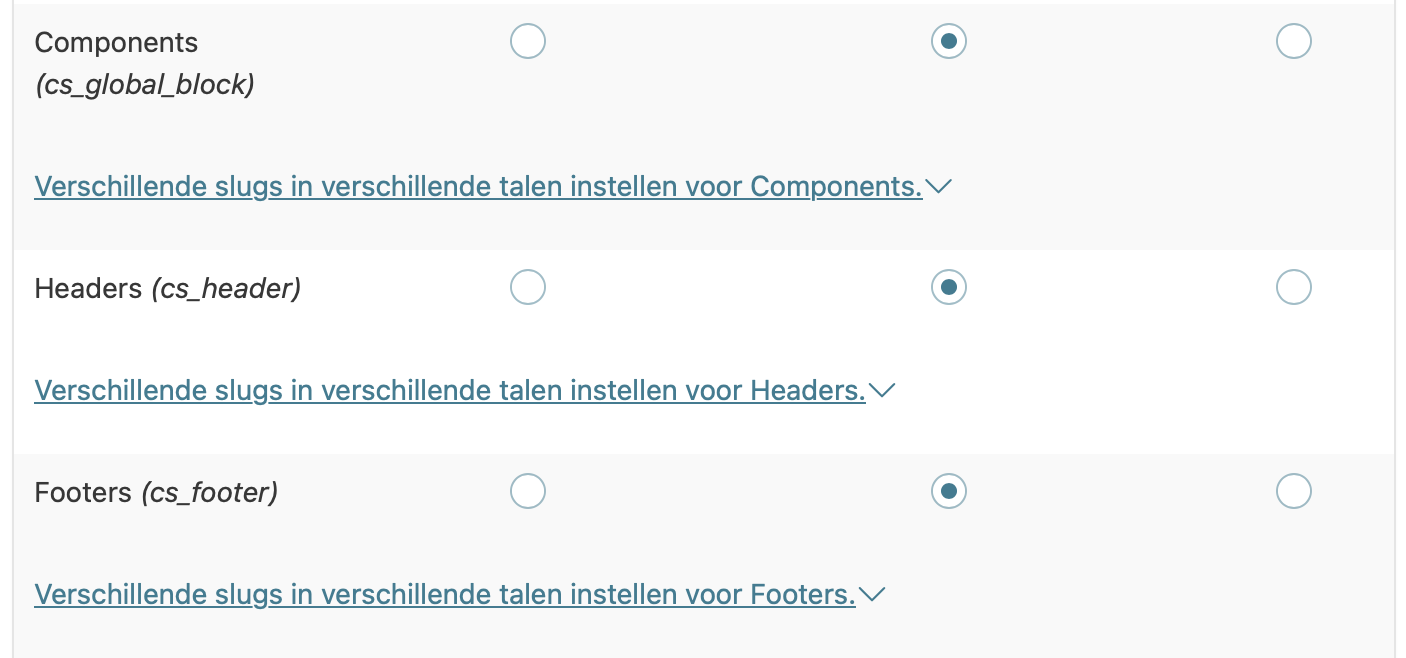The width and height of the screenshot is (1406, 658).
Task: Select the leftmost radio button for Headers
Action: click(x=528, y=288)
